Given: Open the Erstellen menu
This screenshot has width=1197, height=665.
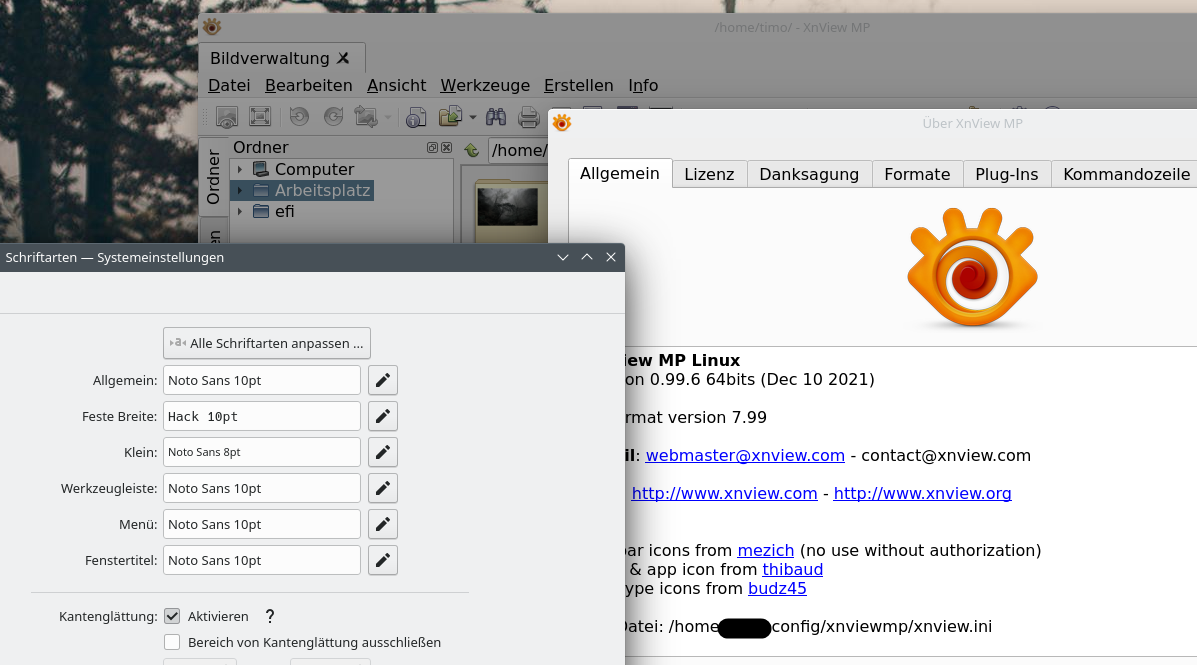Looking at the screenshot, I should coord(579,86).
